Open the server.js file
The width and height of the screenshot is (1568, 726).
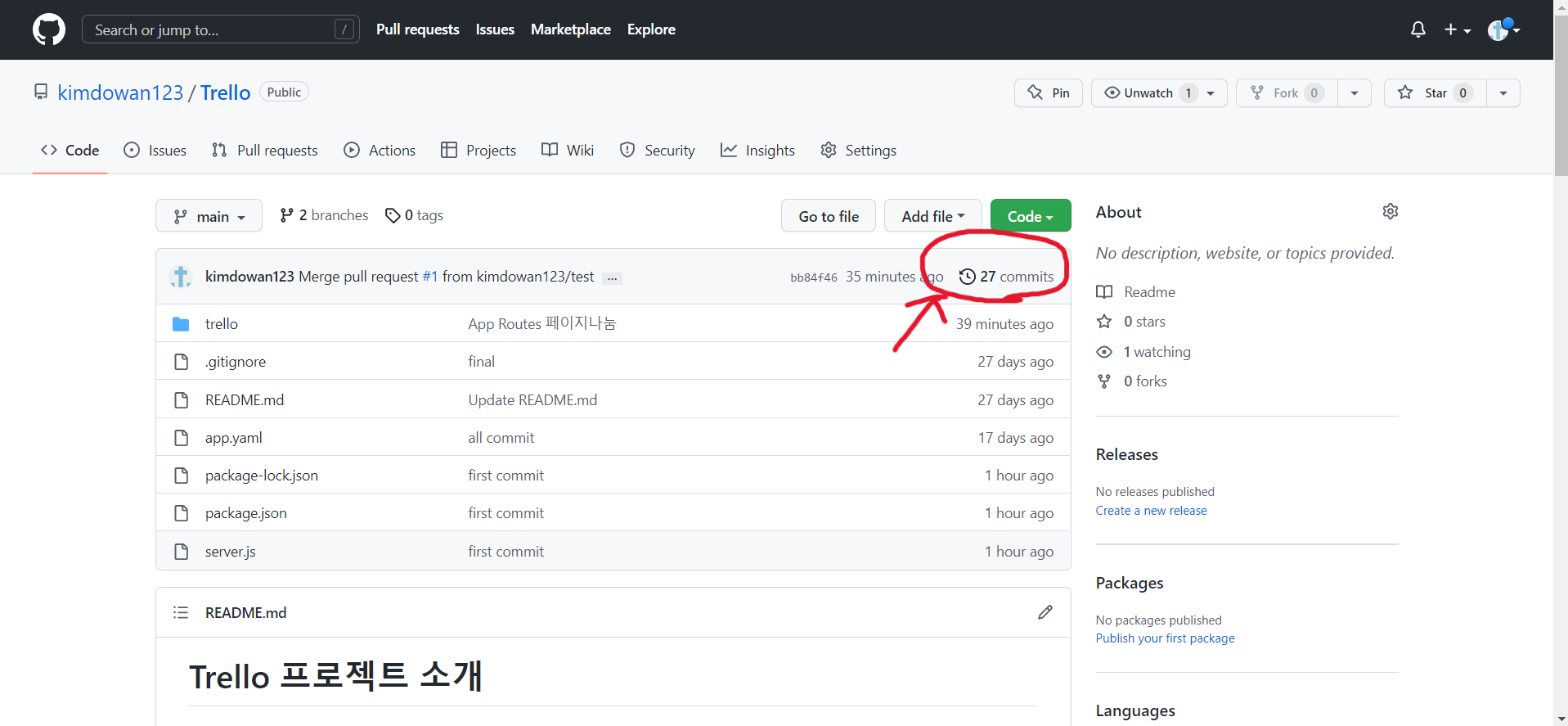tap(231, 552)
